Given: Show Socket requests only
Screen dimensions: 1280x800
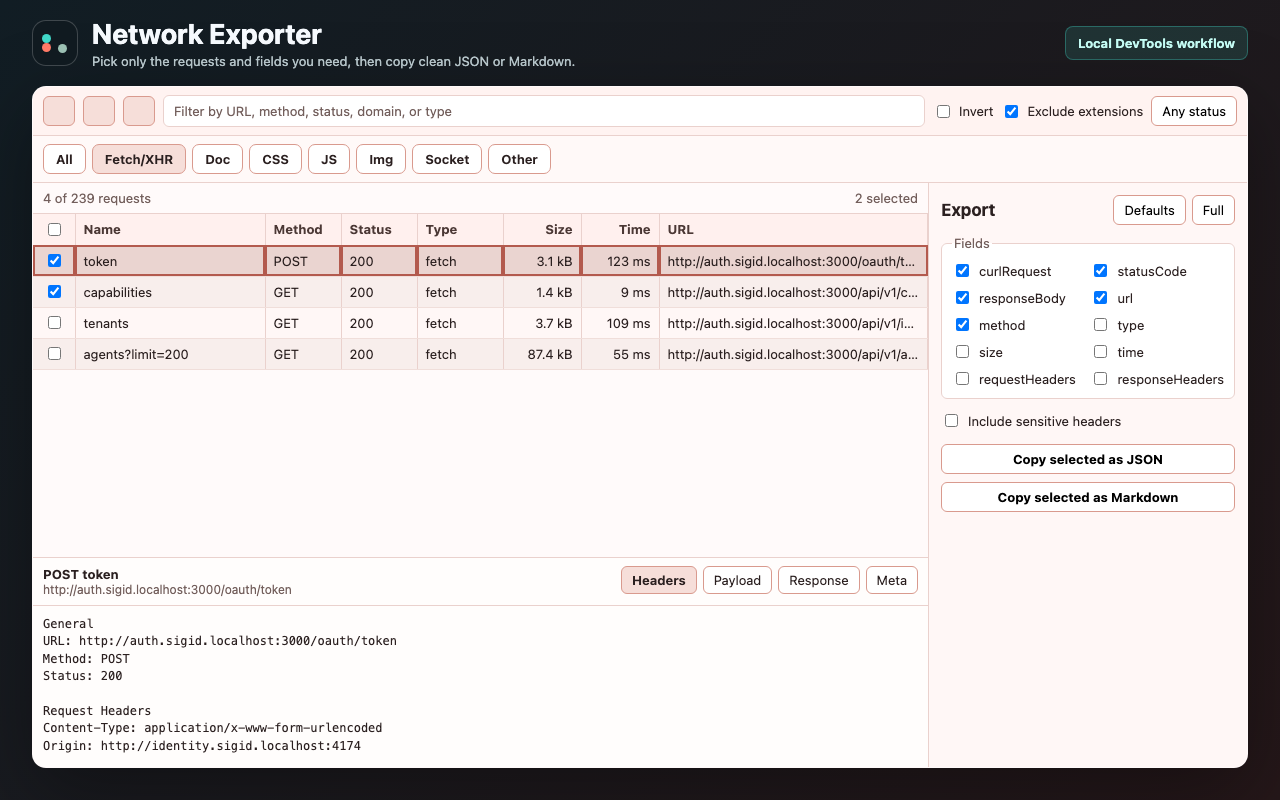Looking at the screenshot, I should point(447,159).
